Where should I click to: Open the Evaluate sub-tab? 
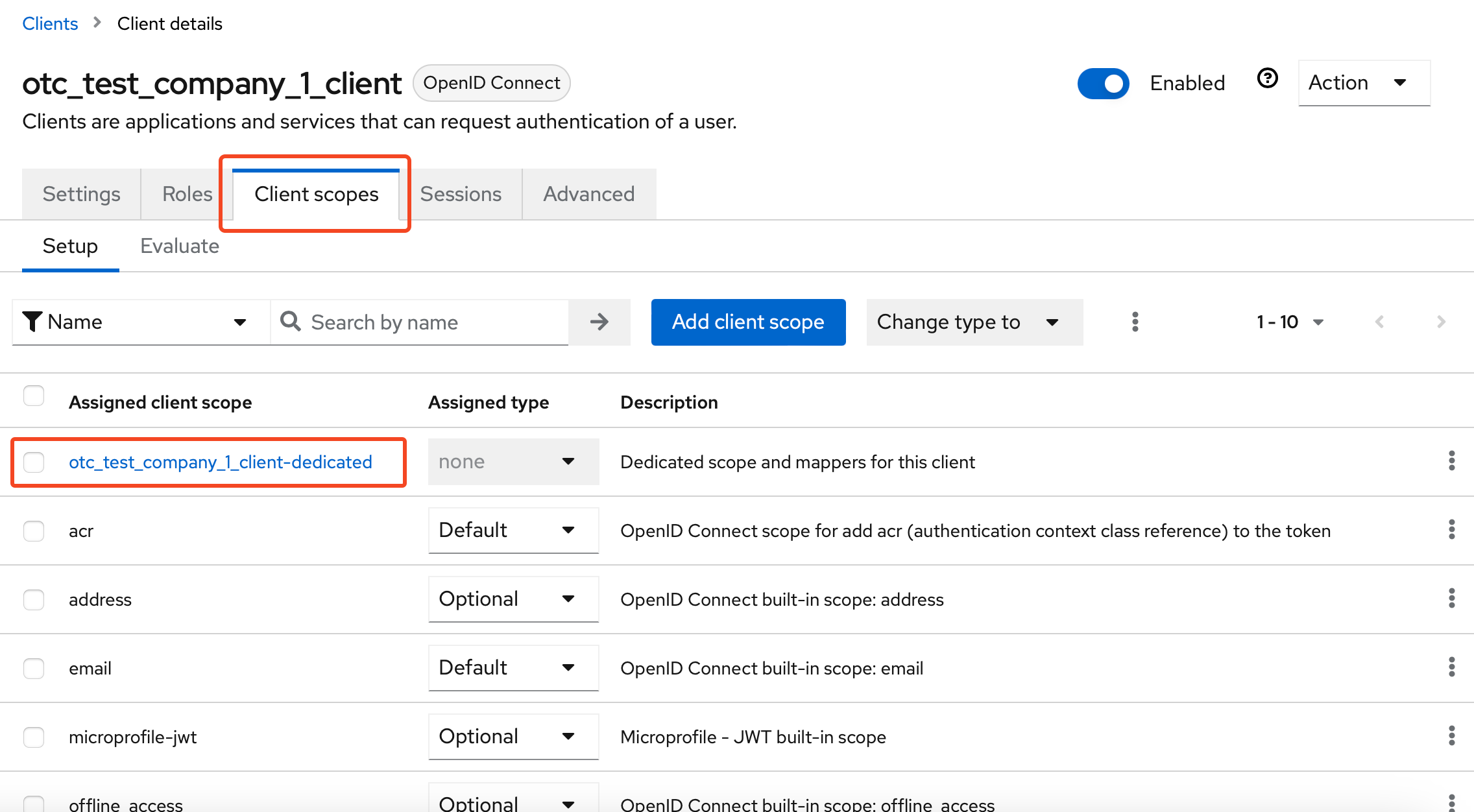tap(180, 246)
